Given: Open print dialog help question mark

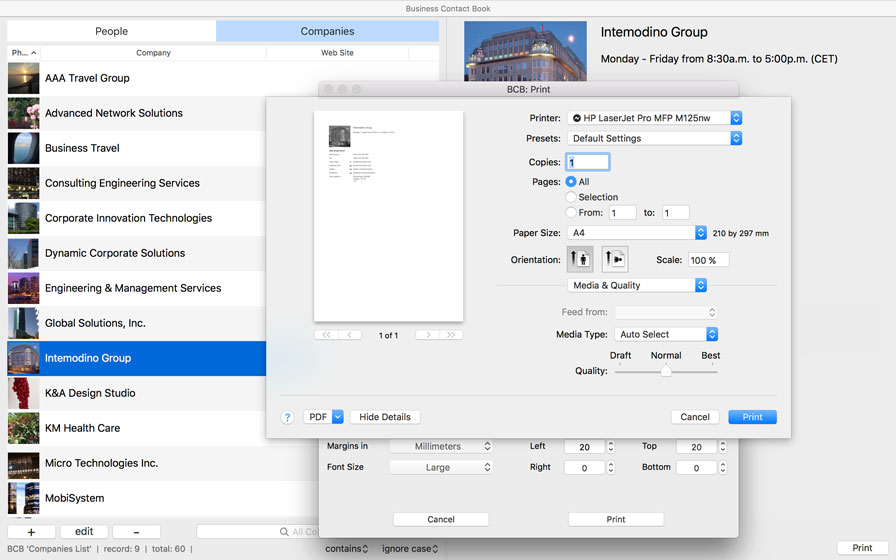Looking at the screenshot, I should (x=287, y=417).
